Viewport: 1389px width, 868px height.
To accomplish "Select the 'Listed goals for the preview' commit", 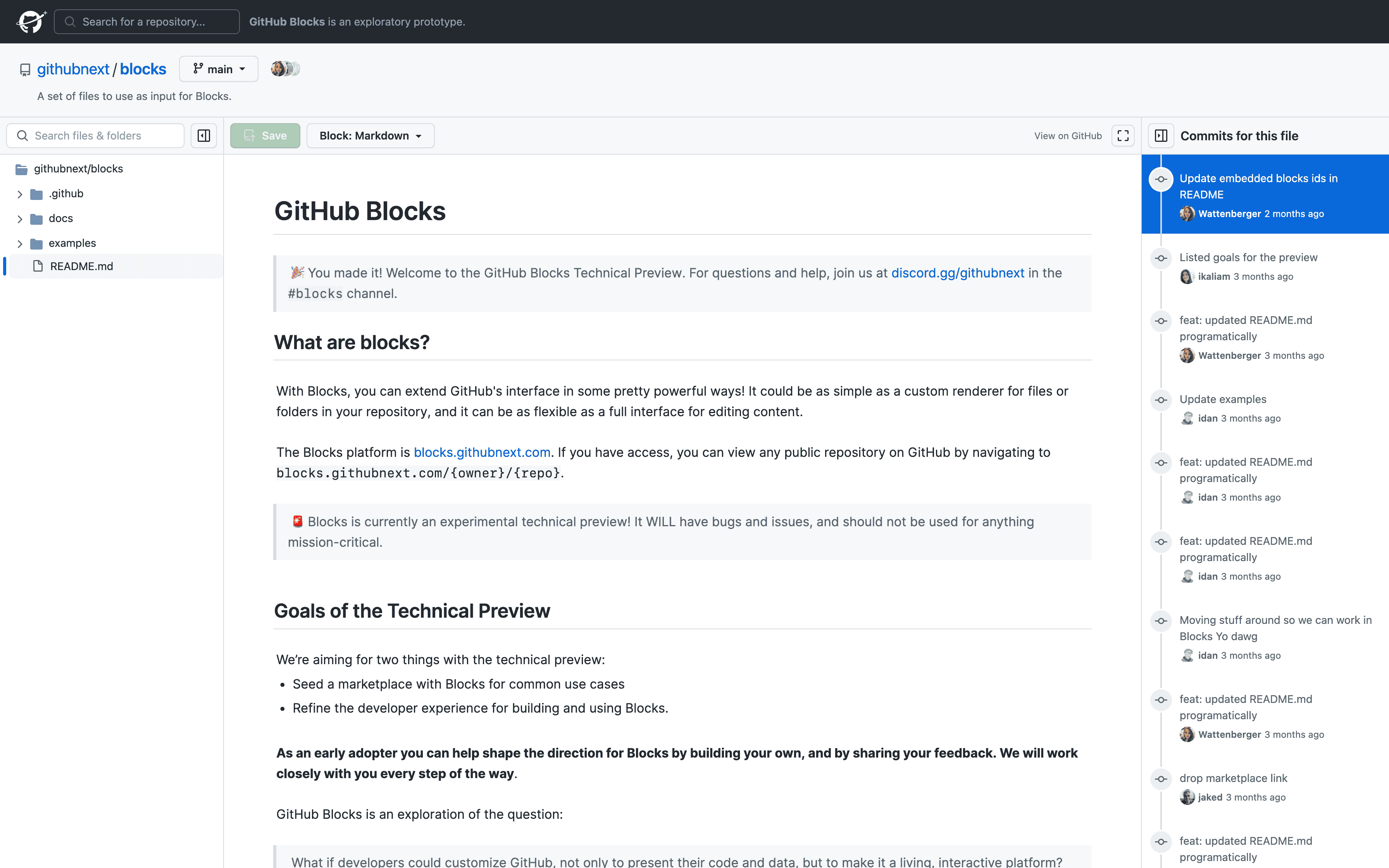I will (x=1248, y=258).
